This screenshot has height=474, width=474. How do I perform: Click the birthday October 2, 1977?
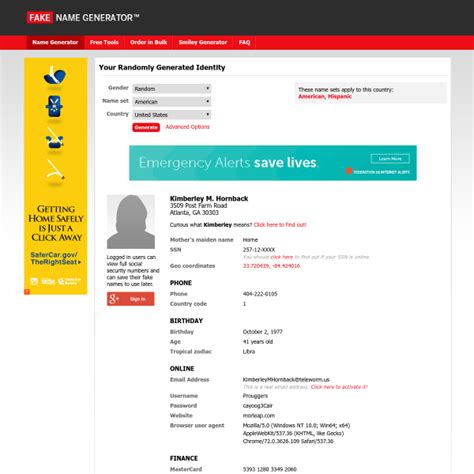coord(262,332)
